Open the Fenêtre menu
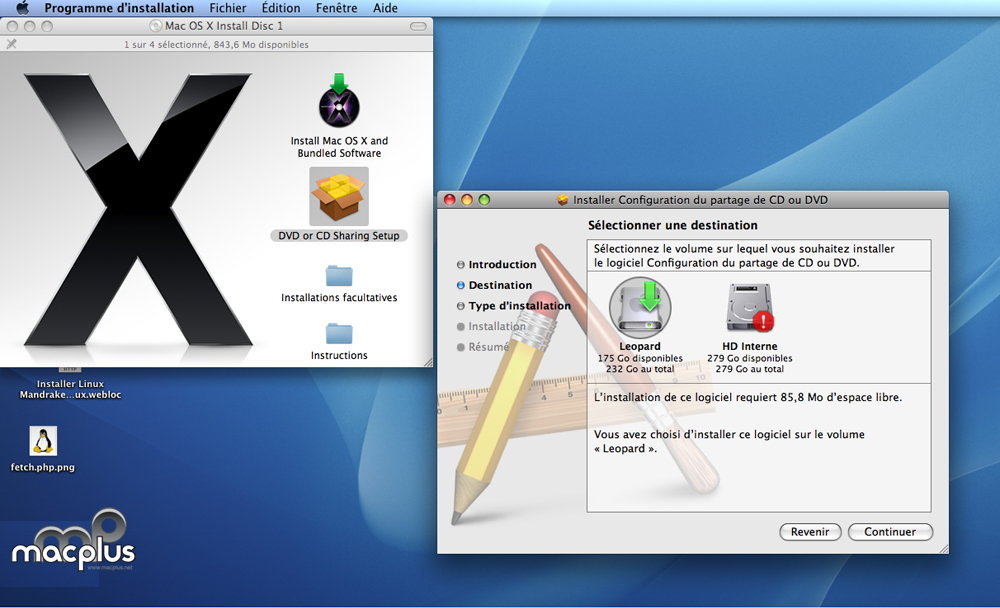1000x608 pixels. click(x=336, y=8)
